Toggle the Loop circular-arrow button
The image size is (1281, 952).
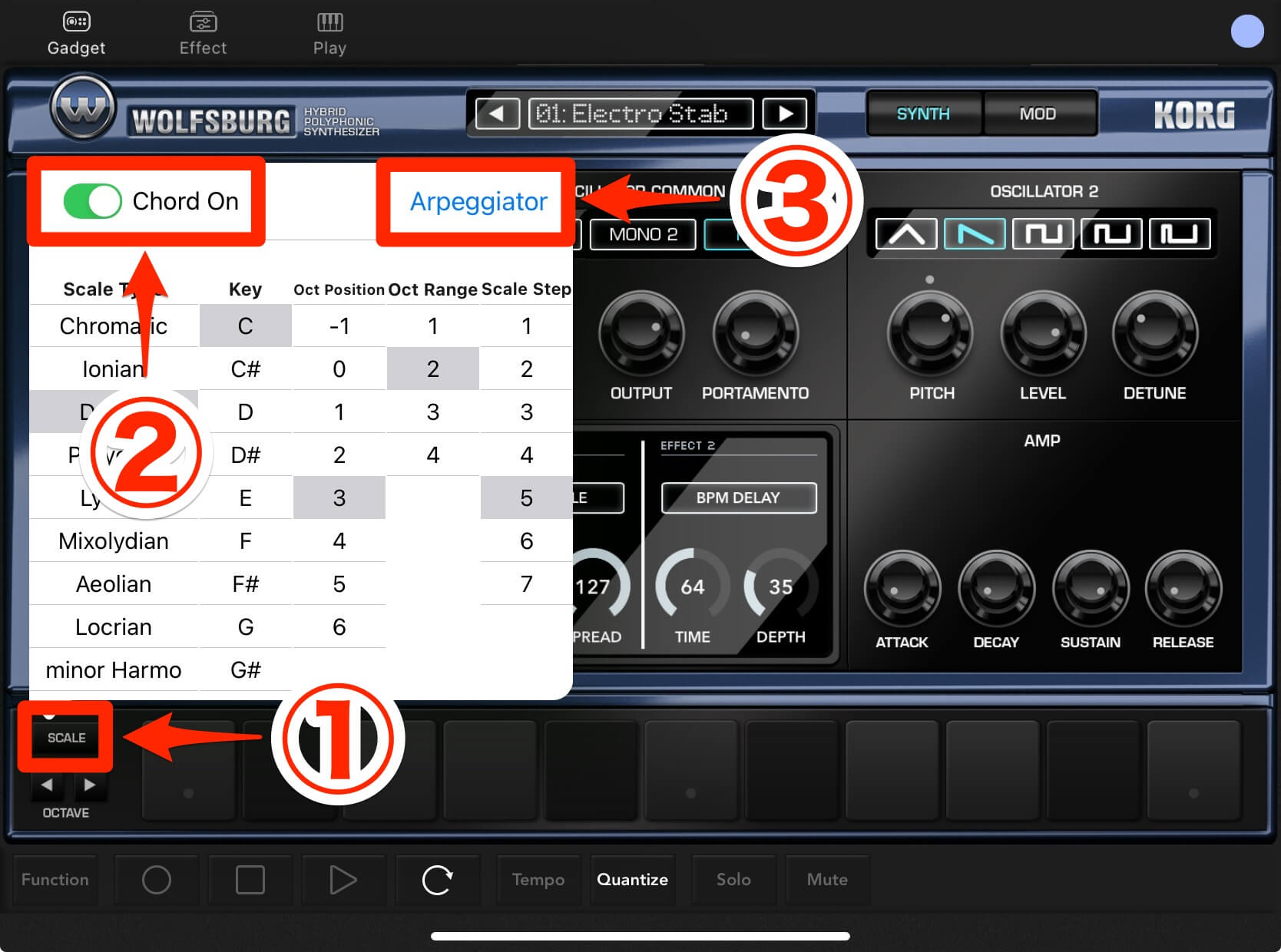click(437, 879)
